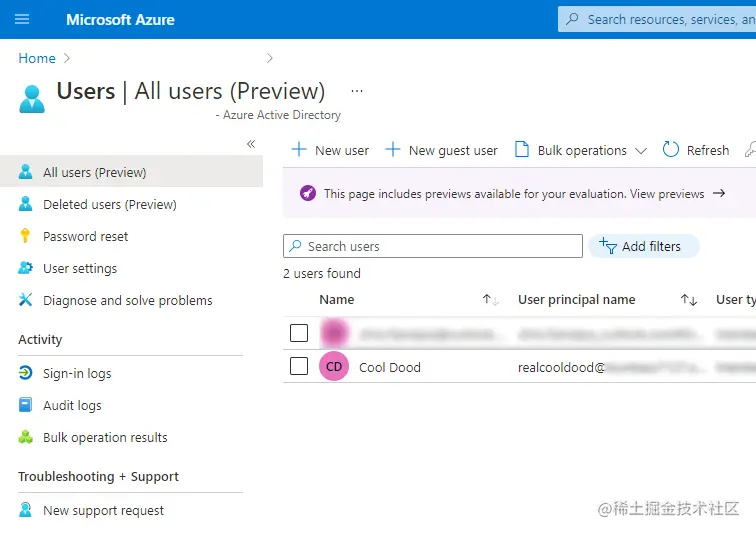This screenshot has width=756, height=534.
Task: Click the purple rocket preview icon
Action: pos(308,193)
